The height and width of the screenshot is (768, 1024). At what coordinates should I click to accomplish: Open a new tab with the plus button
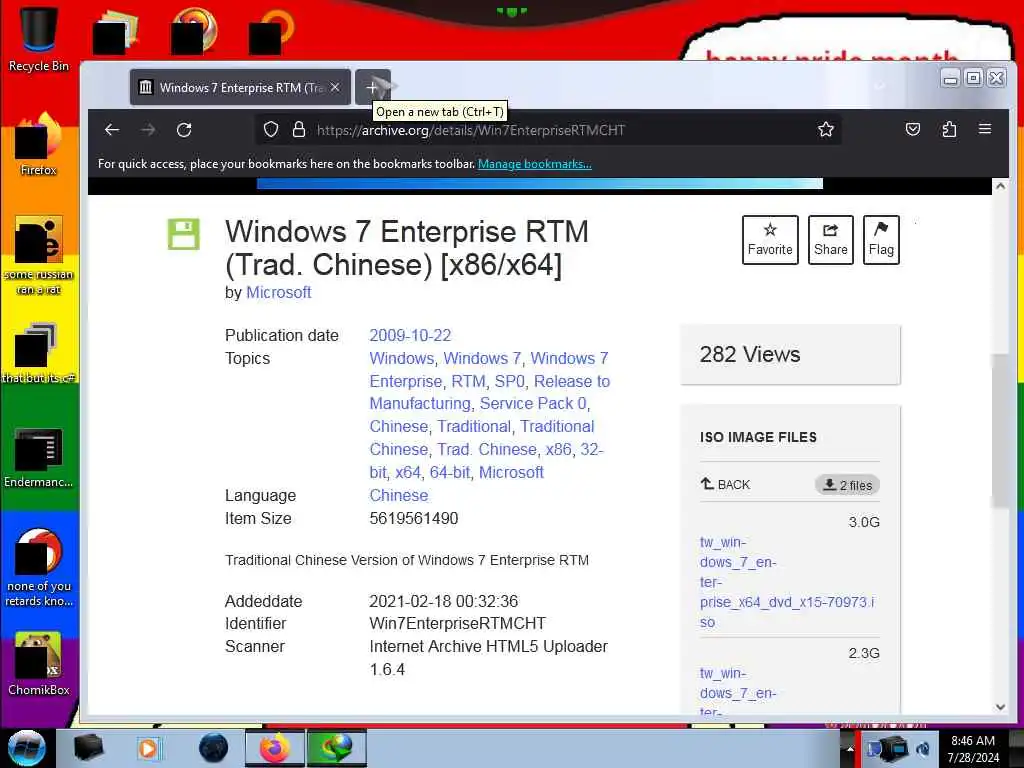[372, 88]
